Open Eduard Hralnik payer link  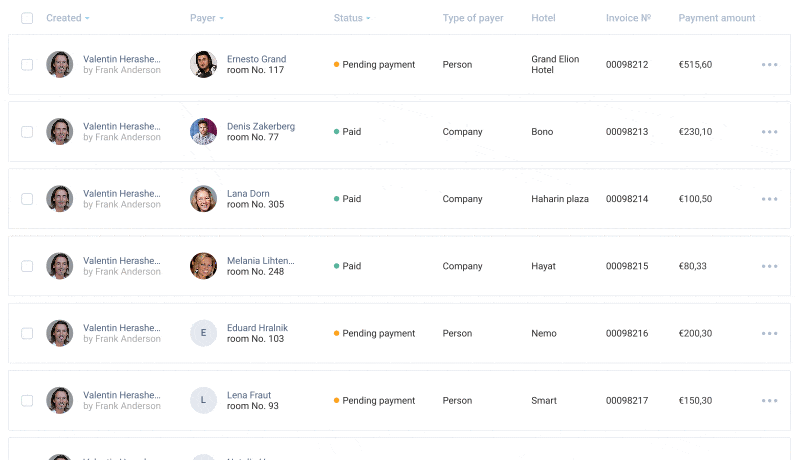pos(257,328)
